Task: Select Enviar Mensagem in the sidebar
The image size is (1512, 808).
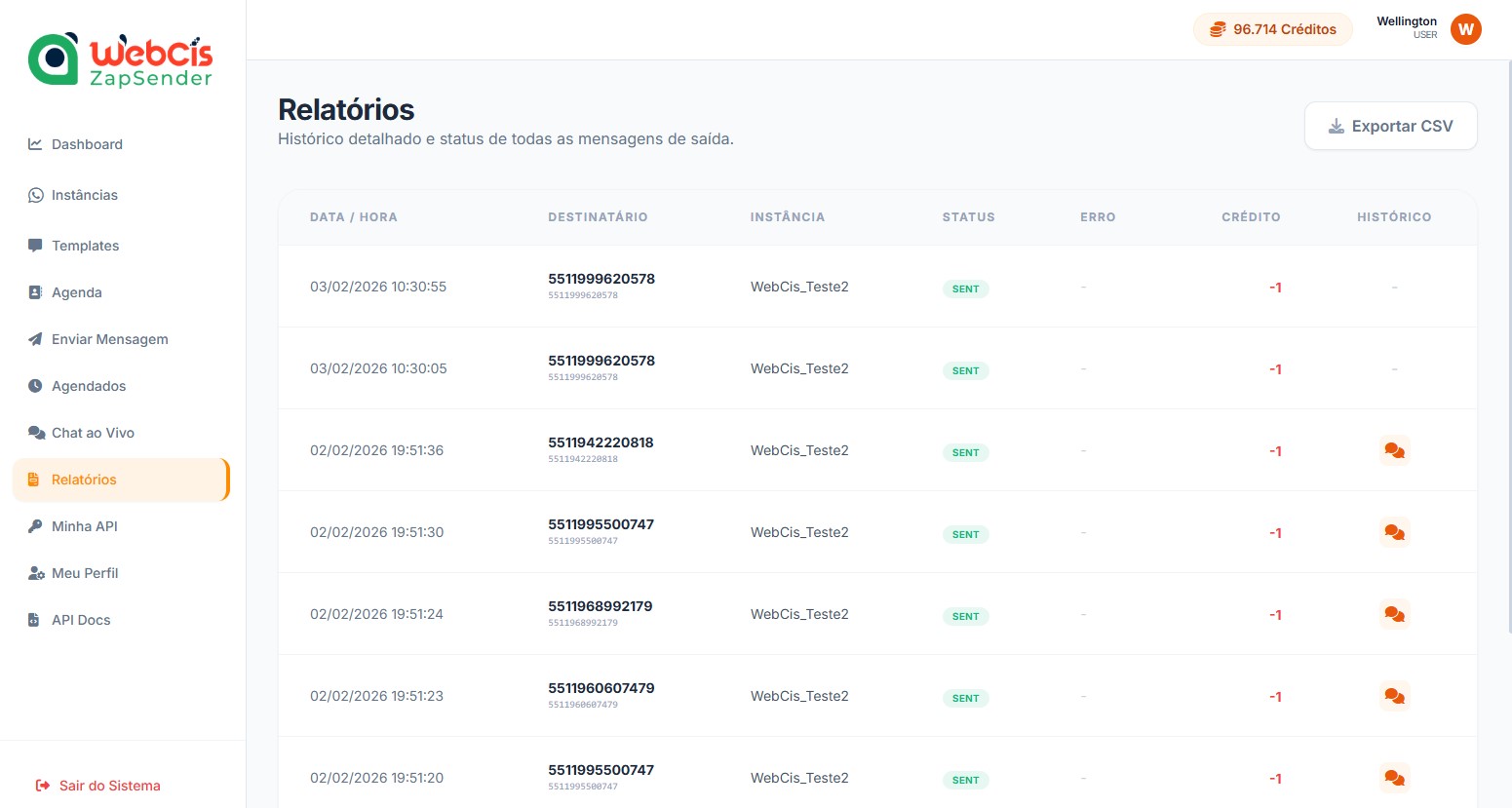Action: point(109,339)
